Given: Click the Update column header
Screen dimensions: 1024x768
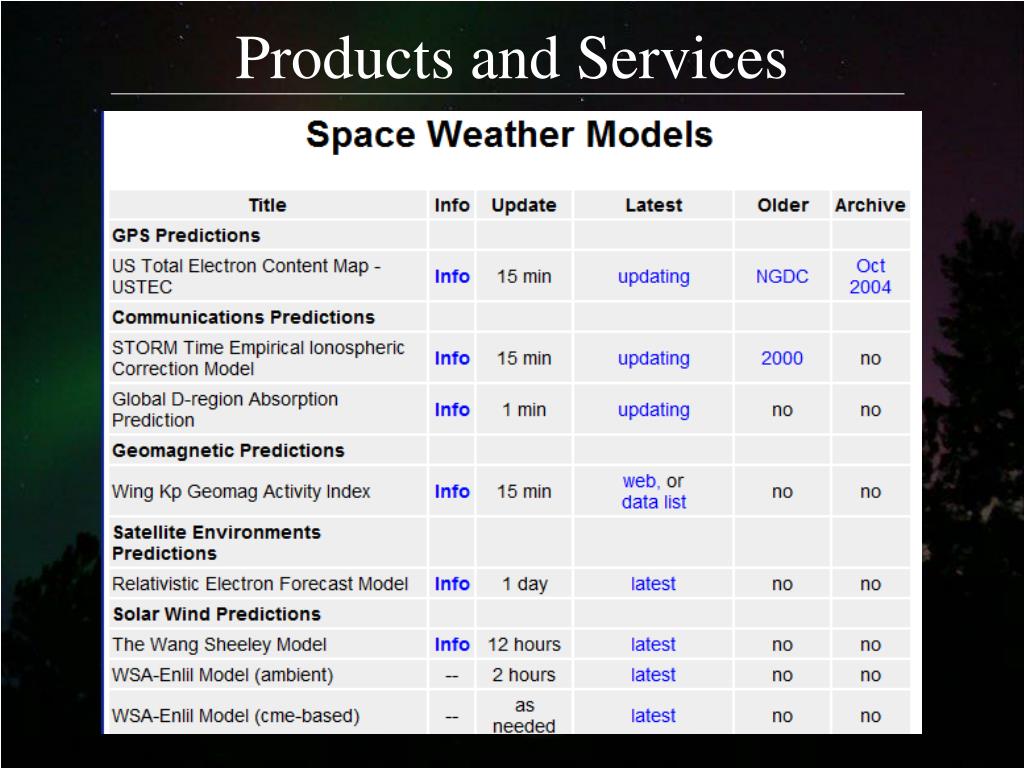Looking at the screenshot, I should click(x=524, y=205).
